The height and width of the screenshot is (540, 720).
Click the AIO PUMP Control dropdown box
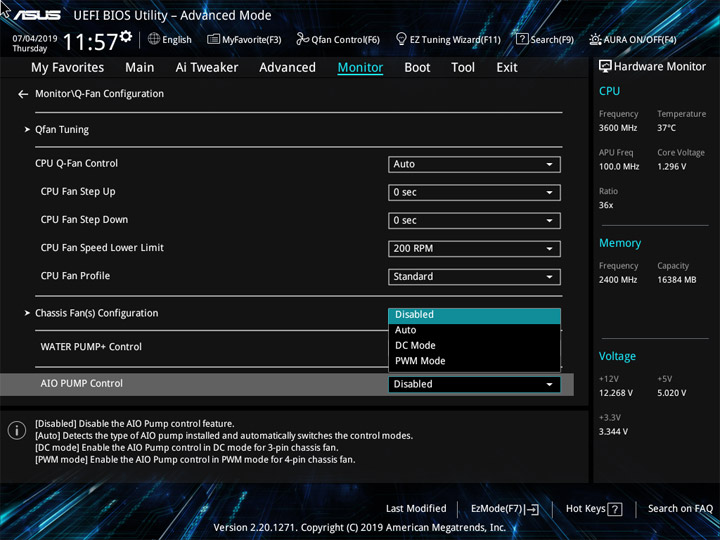(474, 384)
